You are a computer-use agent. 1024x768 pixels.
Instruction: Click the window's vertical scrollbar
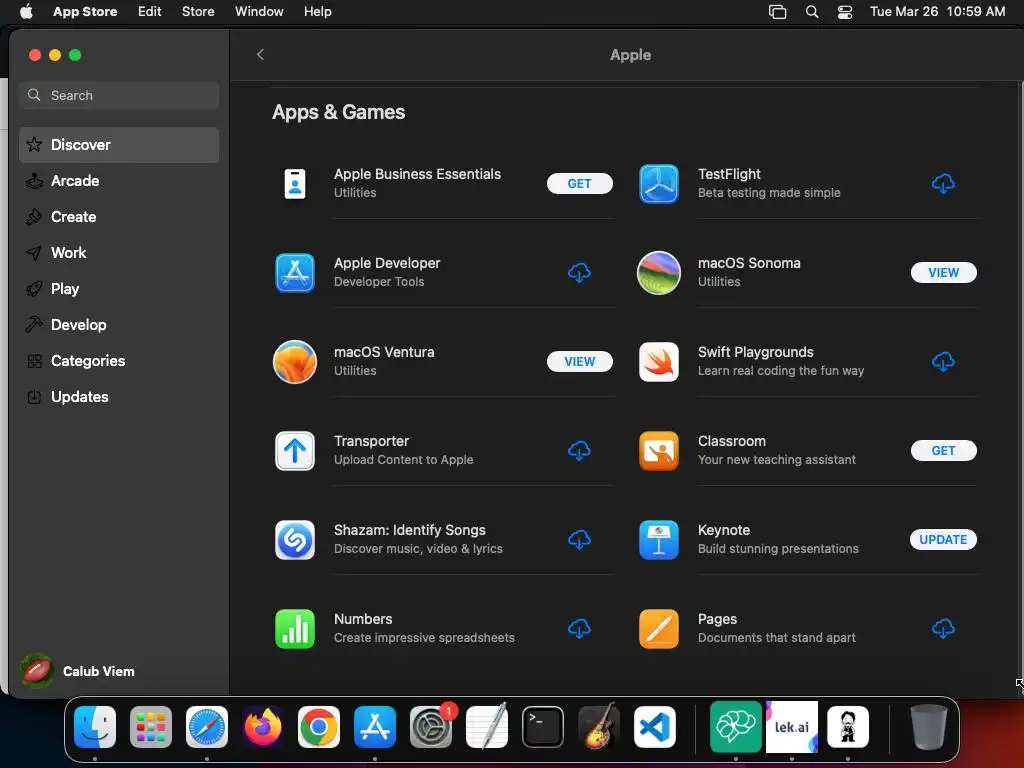[1019, 385]
